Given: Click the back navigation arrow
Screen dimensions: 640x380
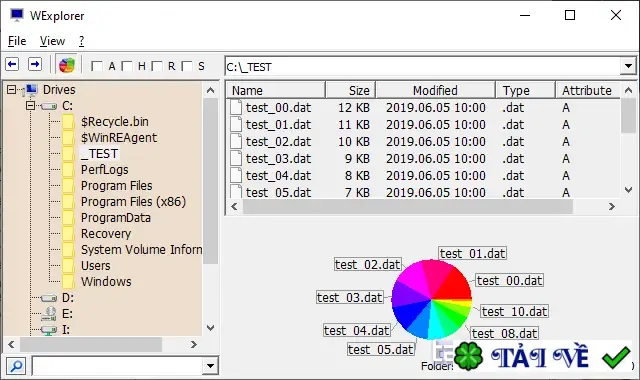Looking at the screenshot, I should (x=12, y=64).
